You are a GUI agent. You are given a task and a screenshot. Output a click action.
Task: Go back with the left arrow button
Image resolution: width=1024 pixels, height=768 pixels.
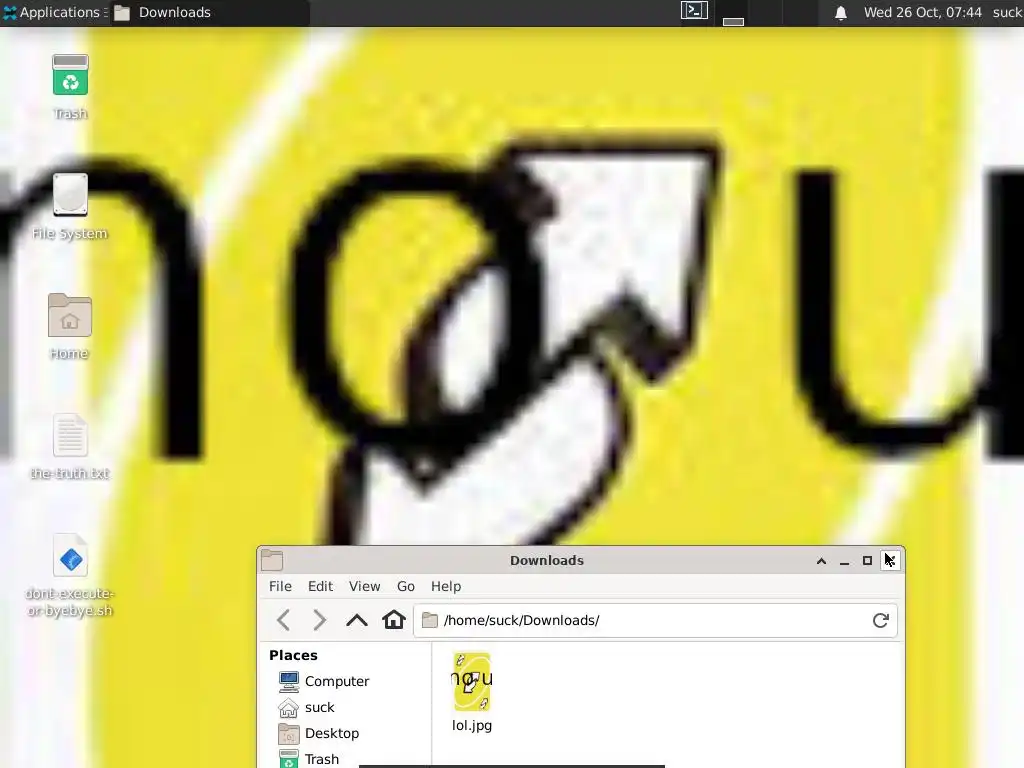(x=283, y=620)
